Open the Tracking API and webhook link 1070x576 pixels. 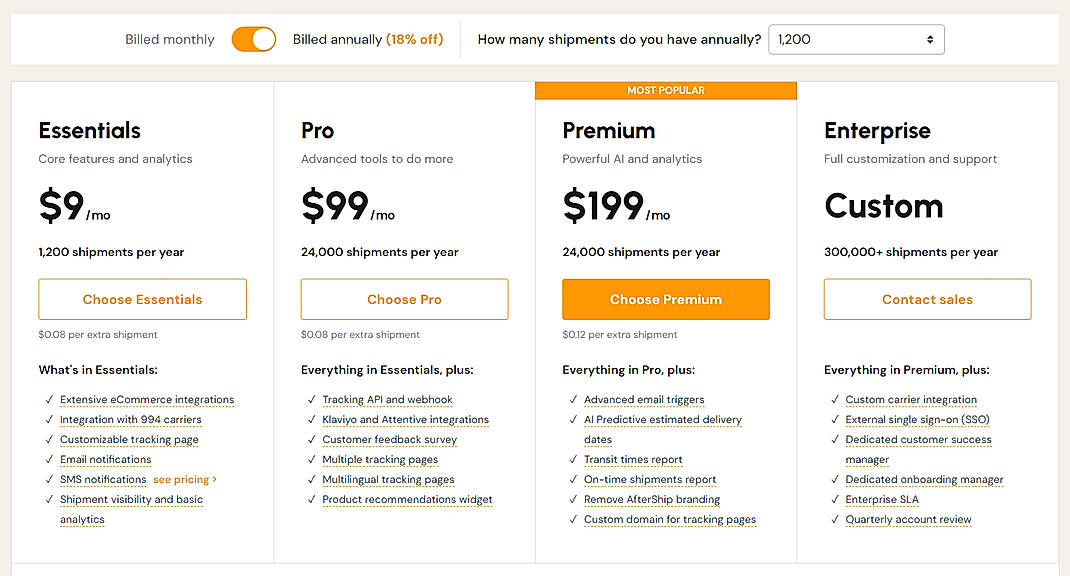tap(387, 399)
